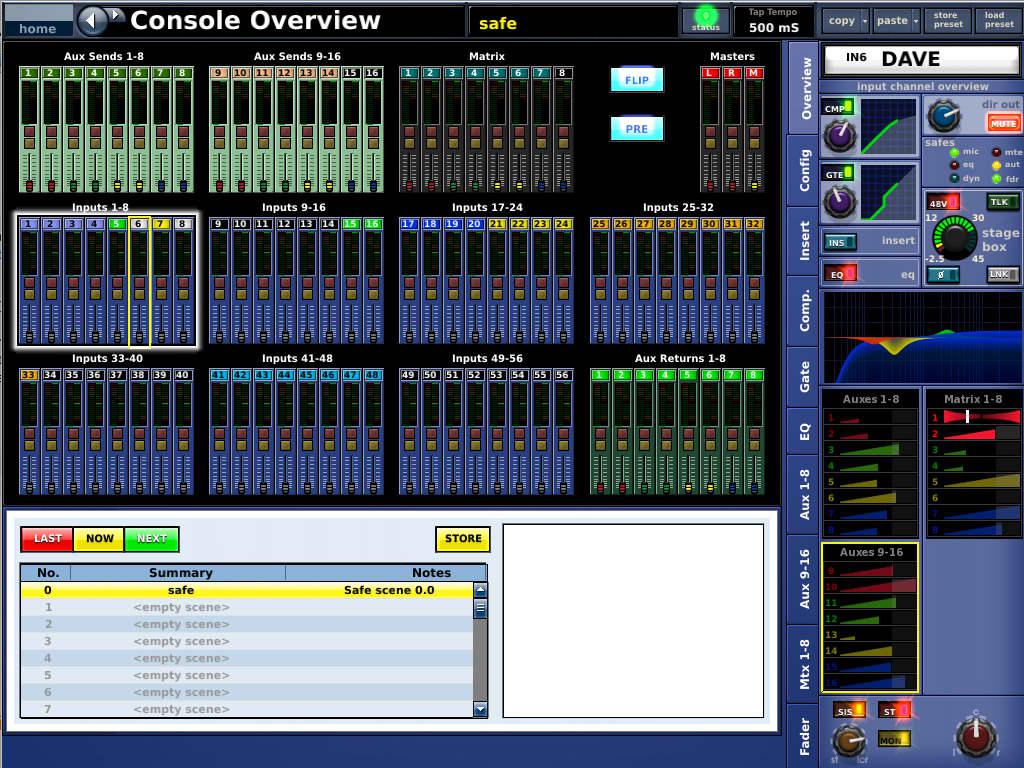The image size is (1024, 768).
Task: Turn the compressor threshold knob
Action: point(839,135)
